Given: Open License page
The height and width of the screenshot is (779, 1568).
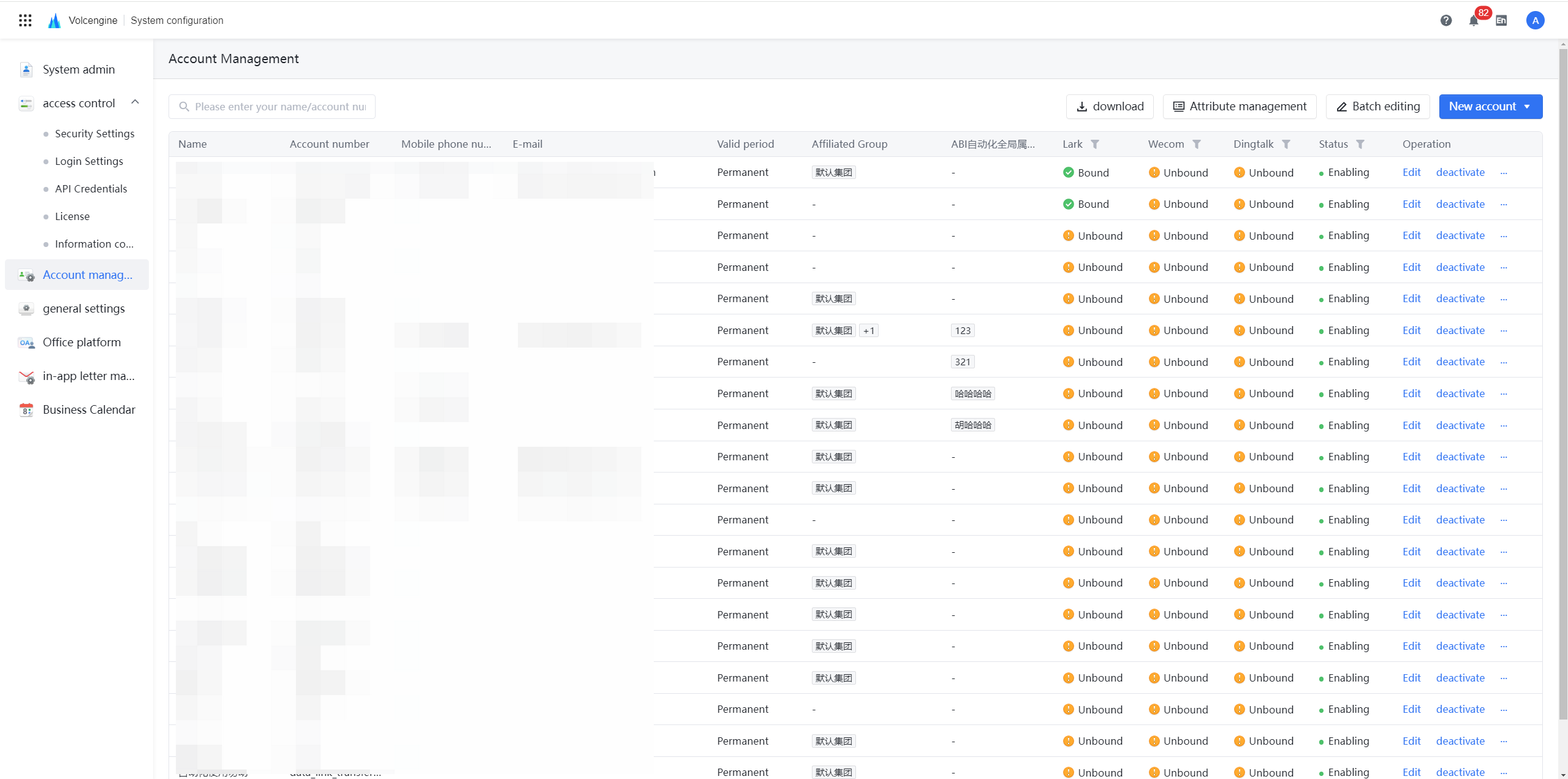Looking at the screenshot, I should pos(72,216).
